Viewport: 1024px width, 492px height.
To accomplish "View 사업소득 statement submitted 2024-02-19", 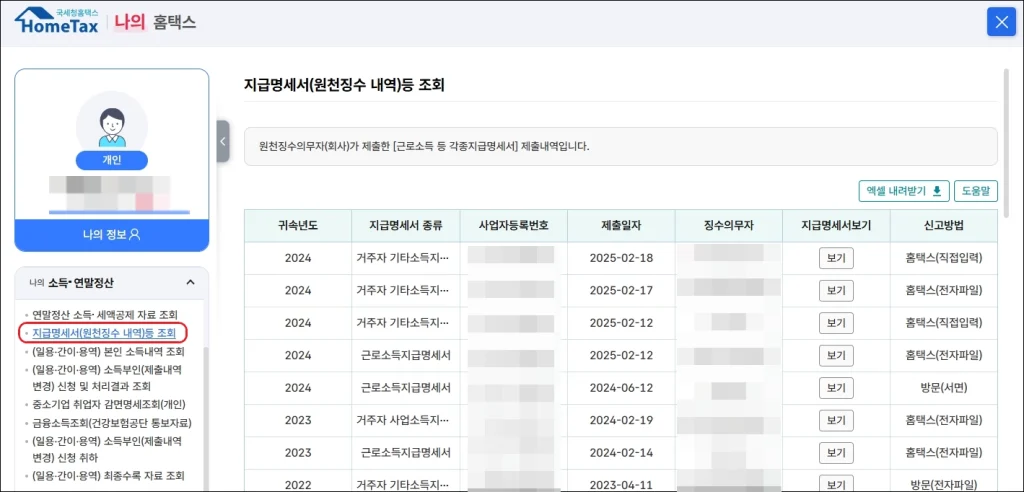I will [x=836, y=420].
